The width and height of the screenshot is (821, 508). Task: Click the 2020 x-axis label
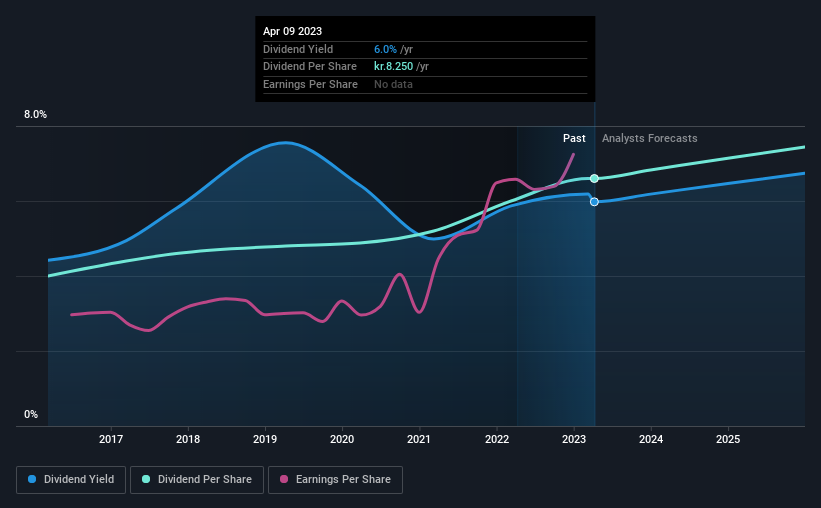point(342,439)
